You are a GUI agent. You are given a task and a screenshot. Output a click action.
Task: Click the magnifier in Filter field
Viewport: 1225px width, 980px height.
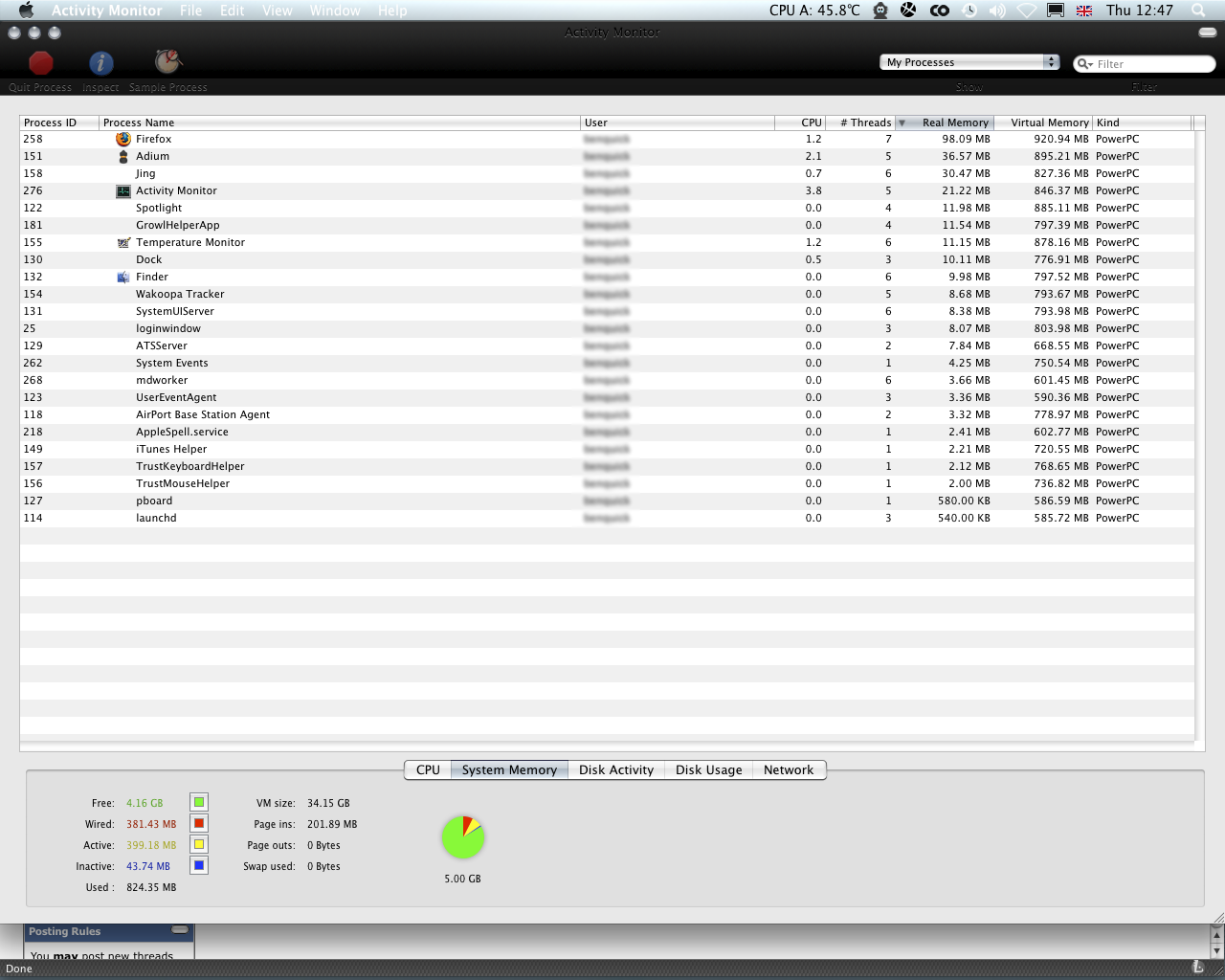[1084, 64]
